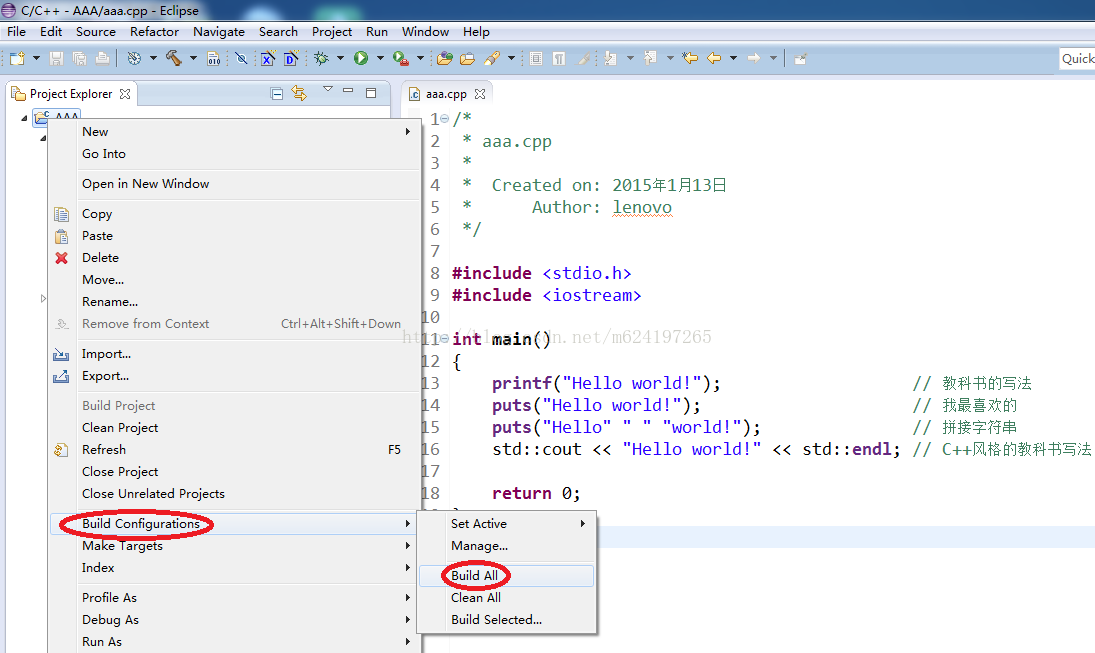Click the green bug Debug icon

[x=321, y=59]
